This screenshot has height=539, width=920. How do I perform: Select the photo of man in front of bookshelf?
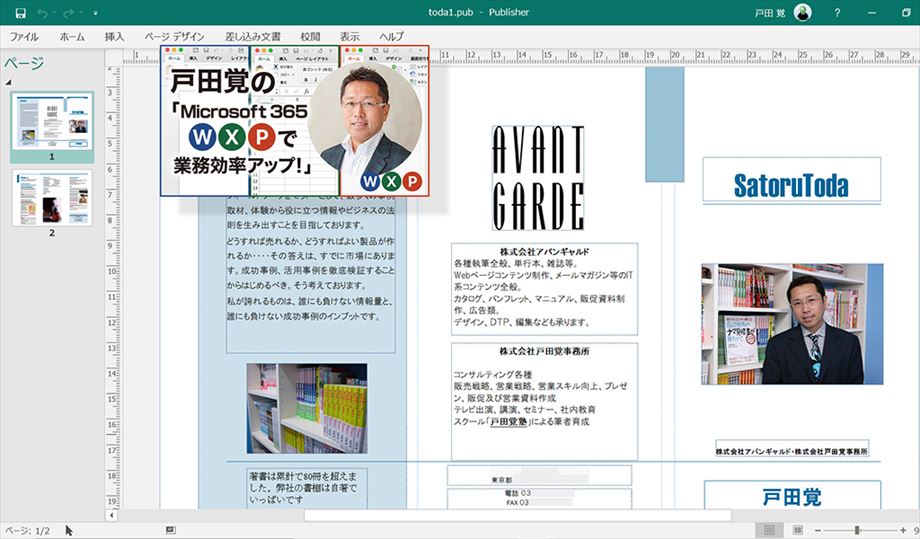click(792, 324)
